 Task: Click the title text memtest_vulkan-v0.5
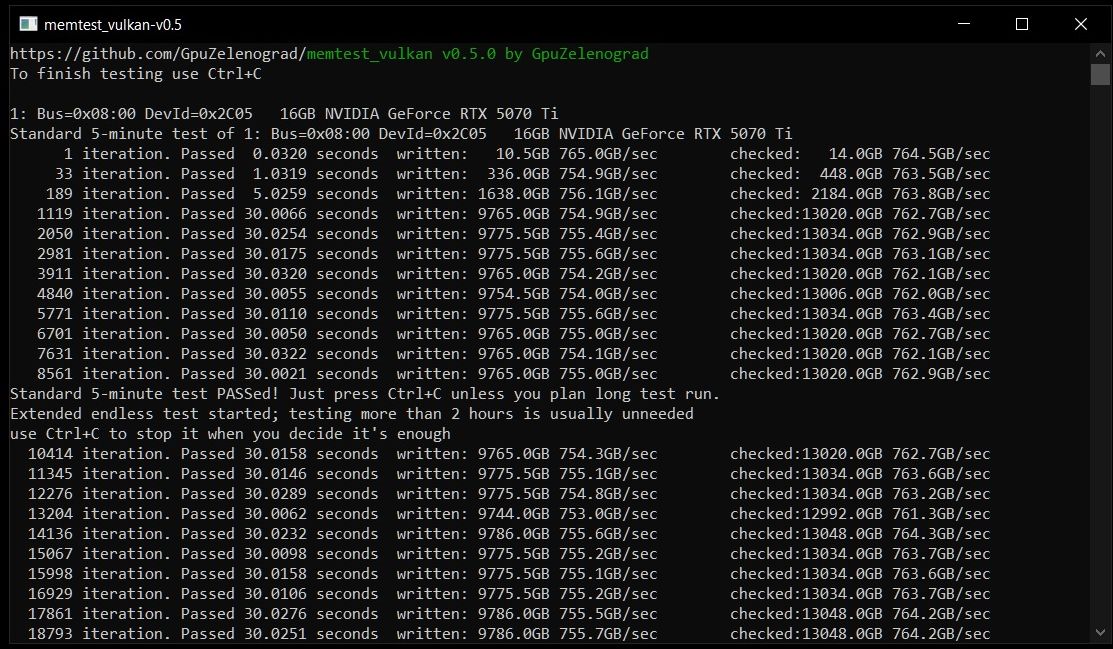tap(113, 25)
